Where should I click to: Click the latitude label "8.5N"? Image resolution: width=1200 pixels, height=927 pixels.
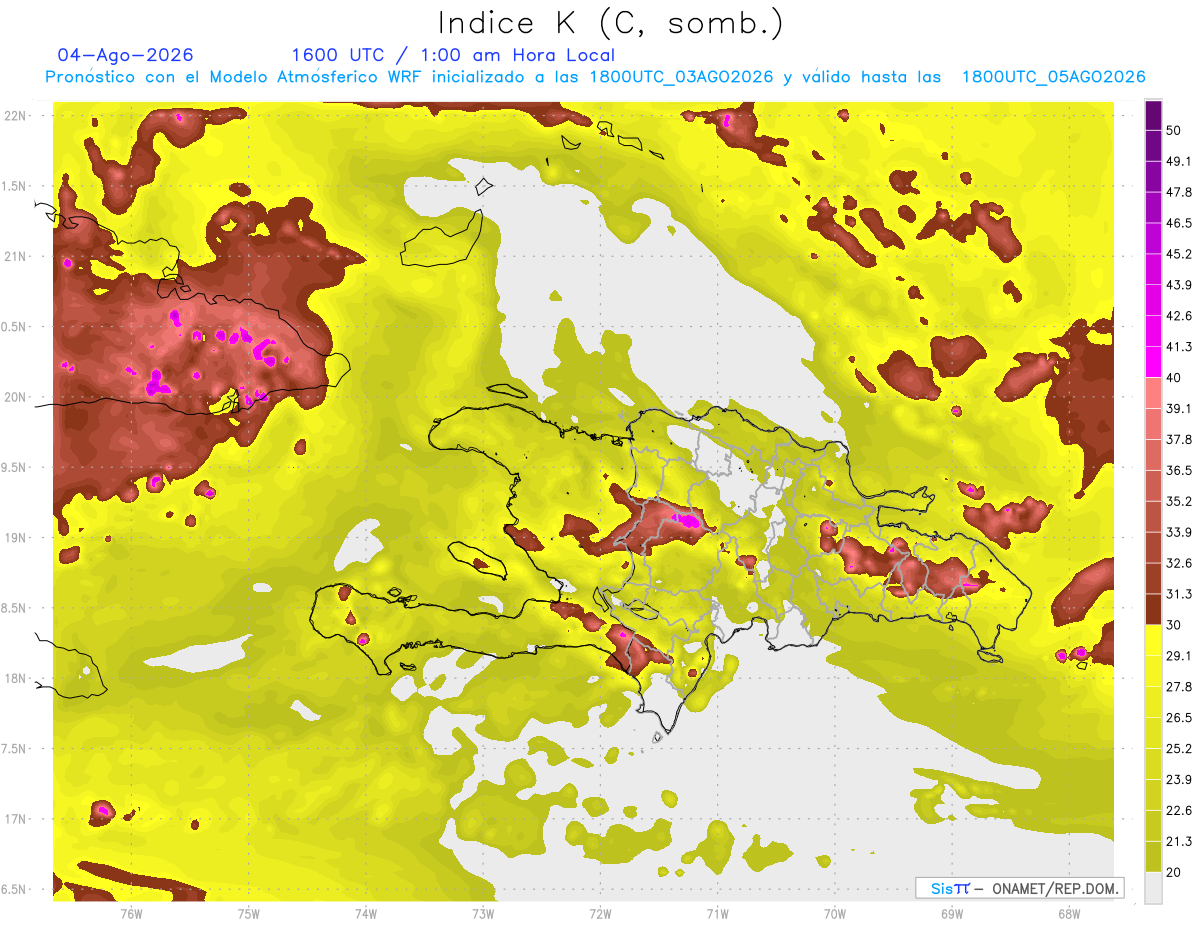click(x=15, y=608)
